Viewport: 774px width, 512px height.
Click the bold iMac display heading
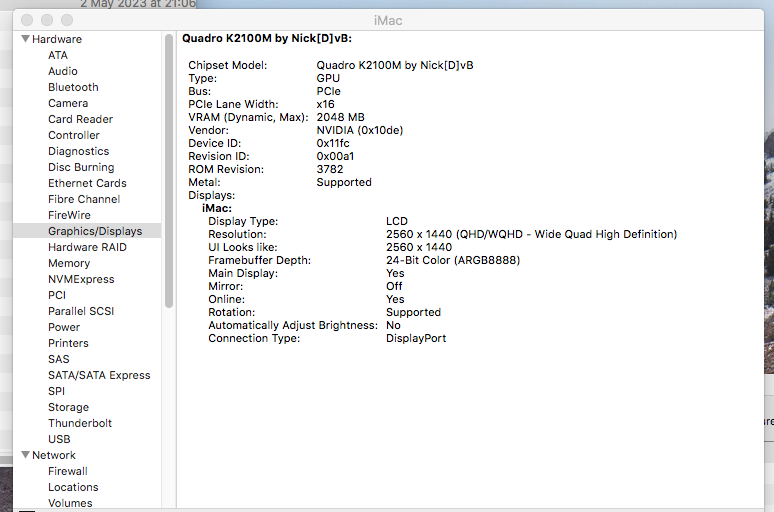(217, 208)
